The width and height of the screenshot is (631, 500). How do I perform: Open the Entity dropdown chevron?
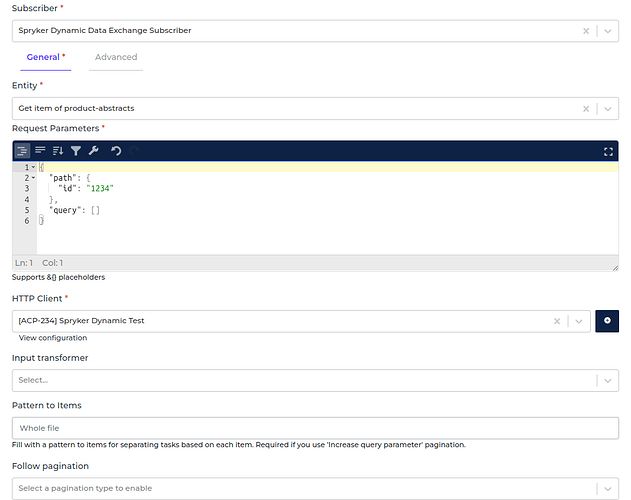click(608, 109)
